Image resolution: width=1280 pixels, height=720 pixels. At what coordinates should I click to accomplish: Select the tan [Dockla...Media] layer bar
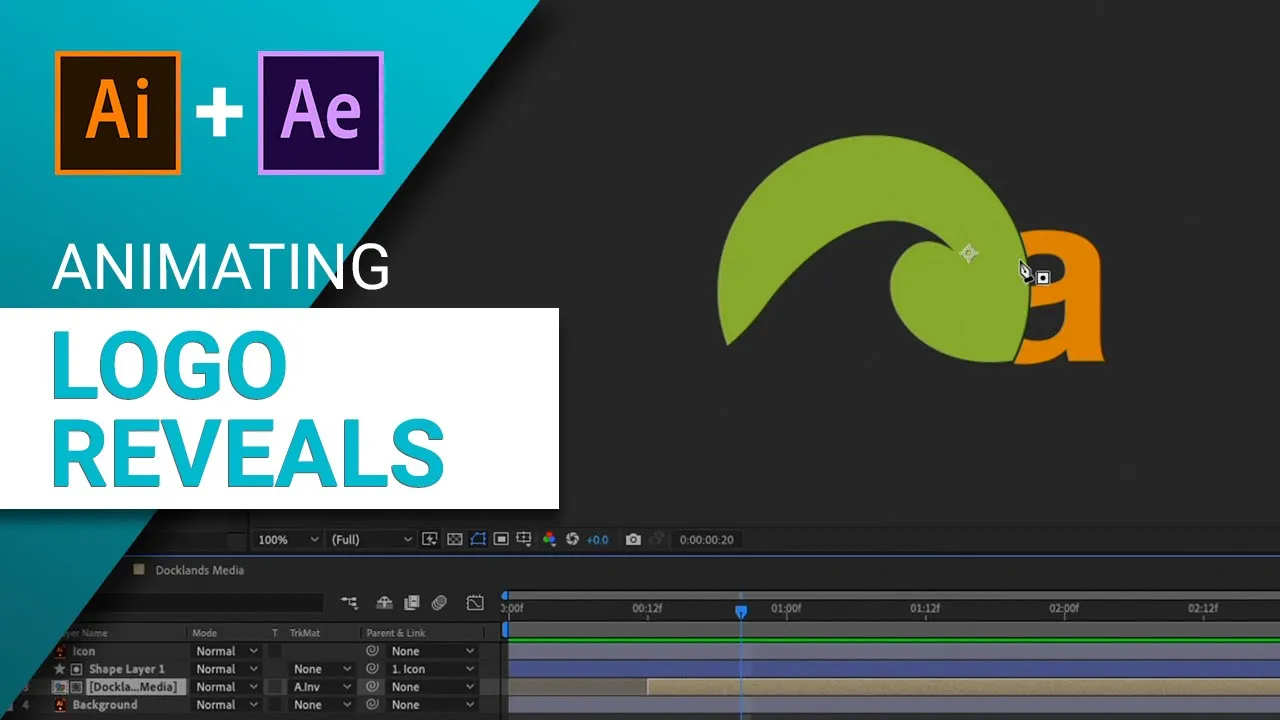point(963,687)
